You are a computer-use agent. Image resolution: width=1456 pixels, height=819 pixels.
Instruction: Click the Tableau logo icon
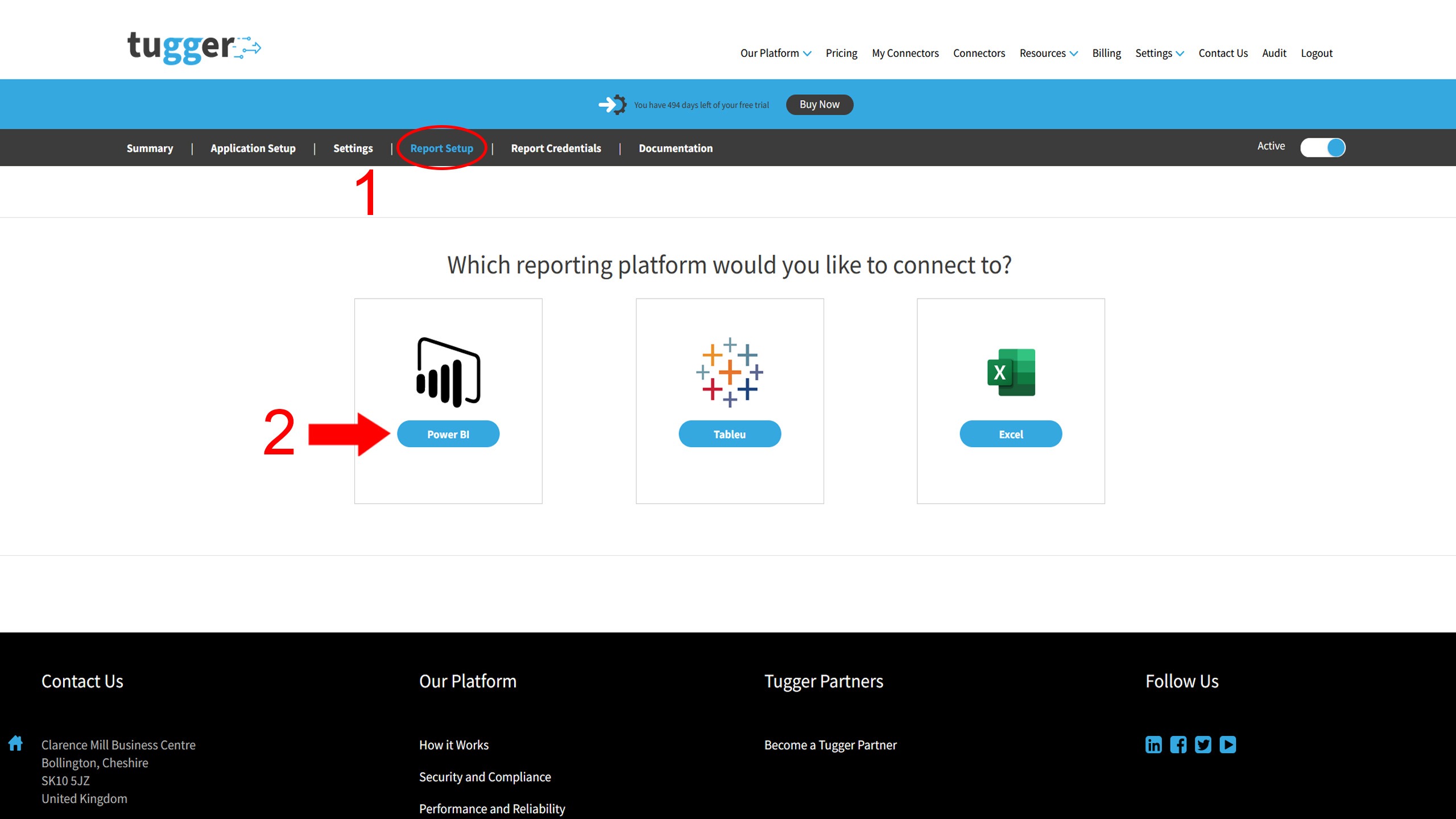tap(729, 373)
